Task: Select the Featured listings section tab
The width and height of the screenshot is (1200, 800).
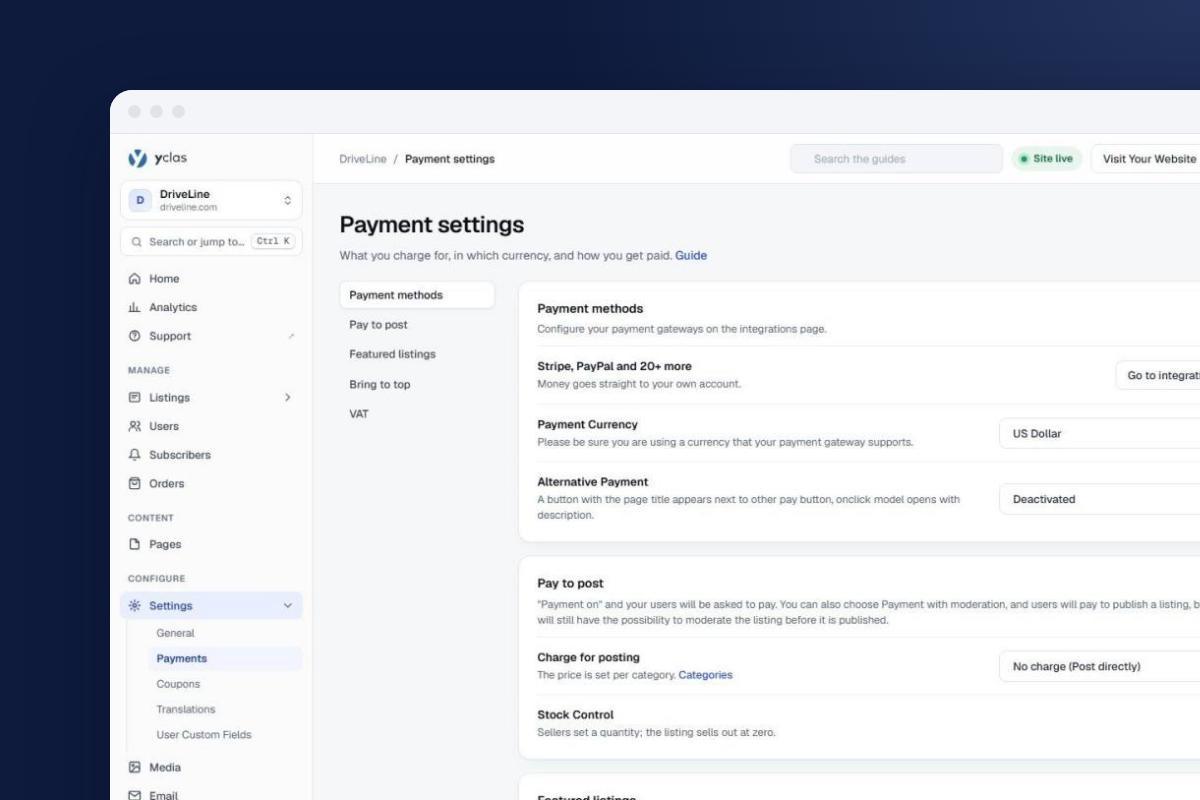Action: click(417, 354)
